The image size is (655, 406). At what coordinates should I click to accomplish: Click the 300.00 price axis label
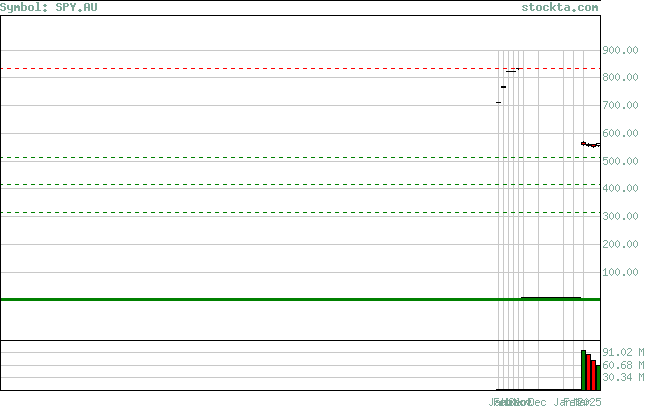[620, 216]
